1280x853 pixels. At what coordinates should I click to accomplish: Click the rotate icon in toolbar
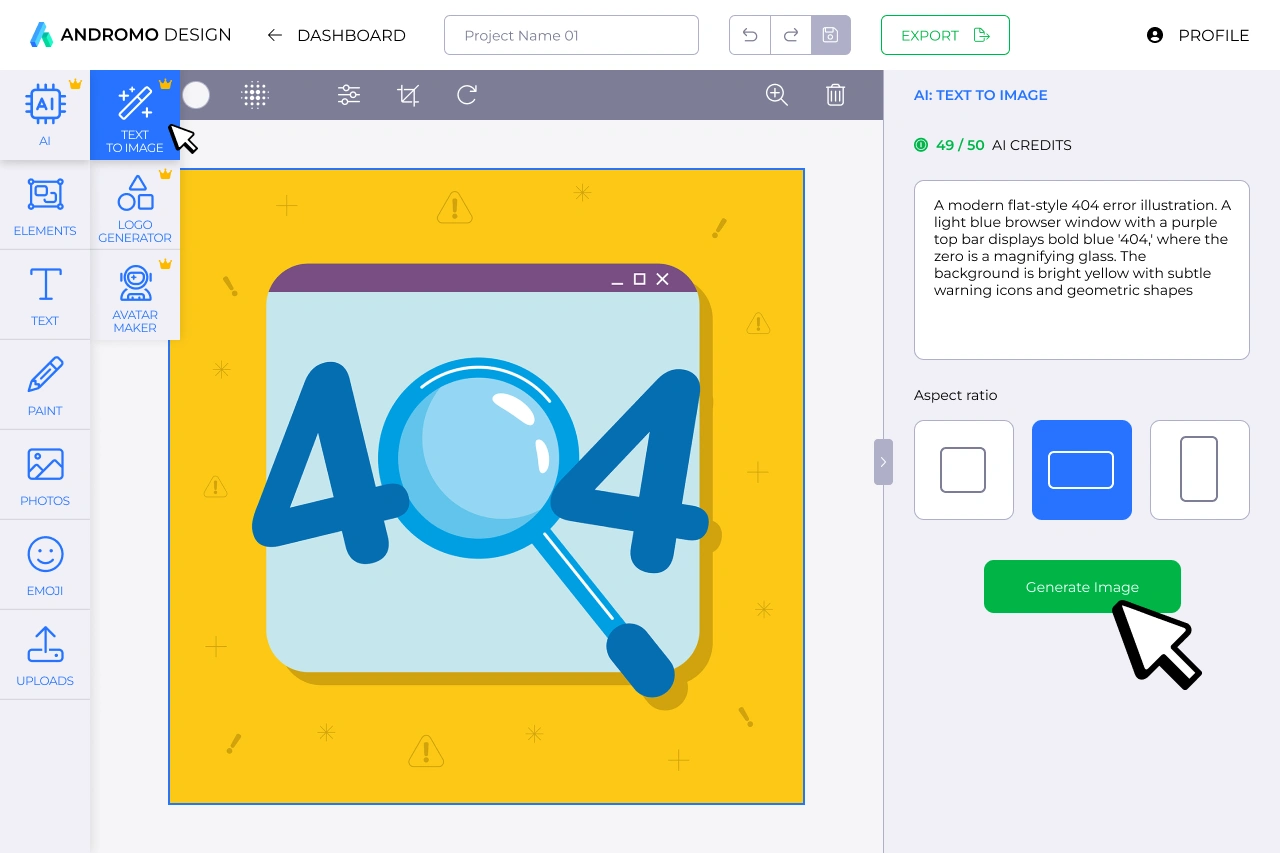pyautogui.click(x=467, y=95)
